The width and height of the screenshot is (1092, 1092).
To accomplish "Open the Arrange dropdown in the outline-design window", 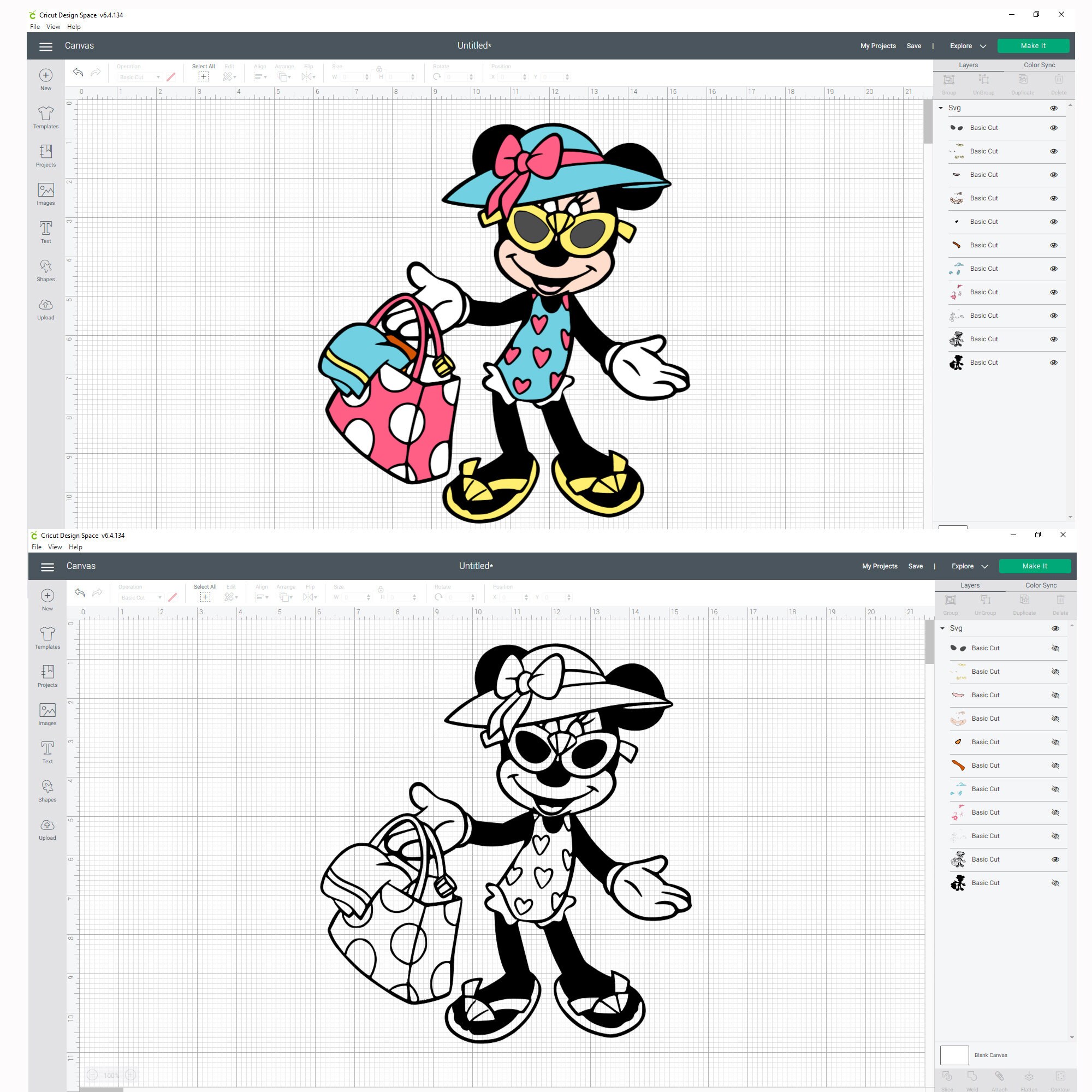I will pyautogui.click(x=287, y=597).
